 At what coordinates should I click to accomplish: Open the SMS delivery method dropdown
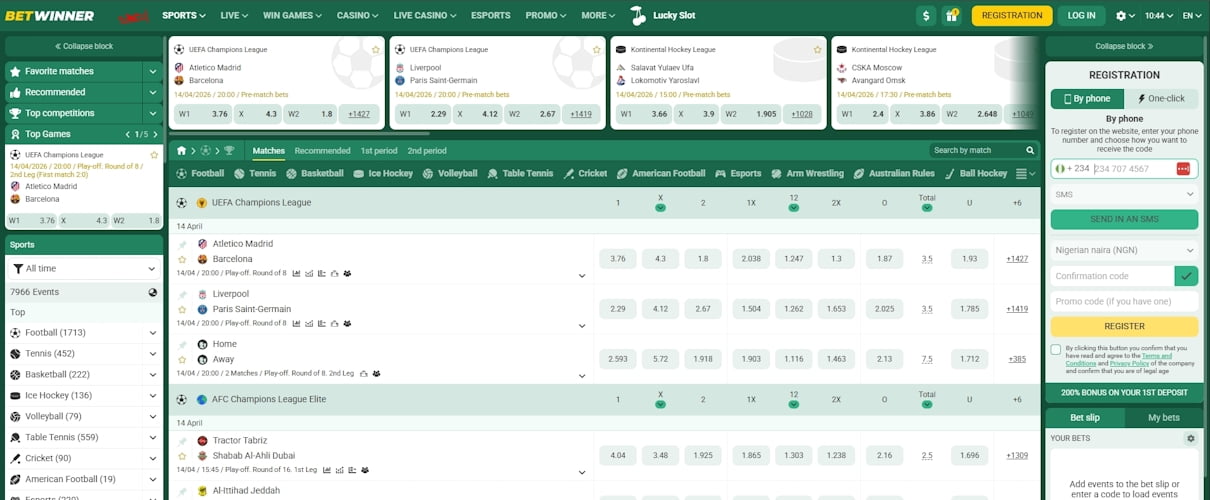coord(1124,195)
